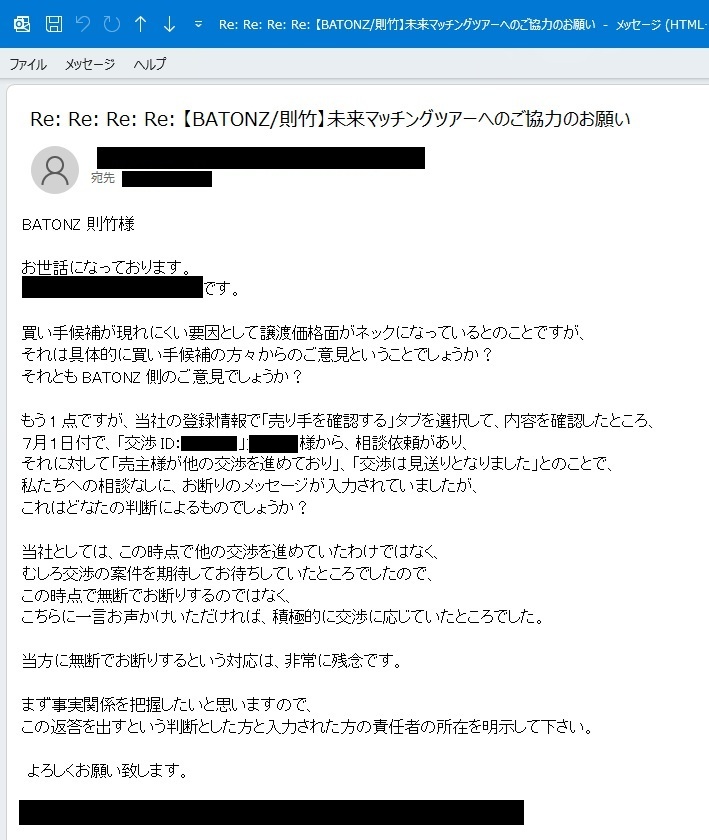Open the ヘルプ tab
Screen dimensions: 709x840
[x=150, y=64]
